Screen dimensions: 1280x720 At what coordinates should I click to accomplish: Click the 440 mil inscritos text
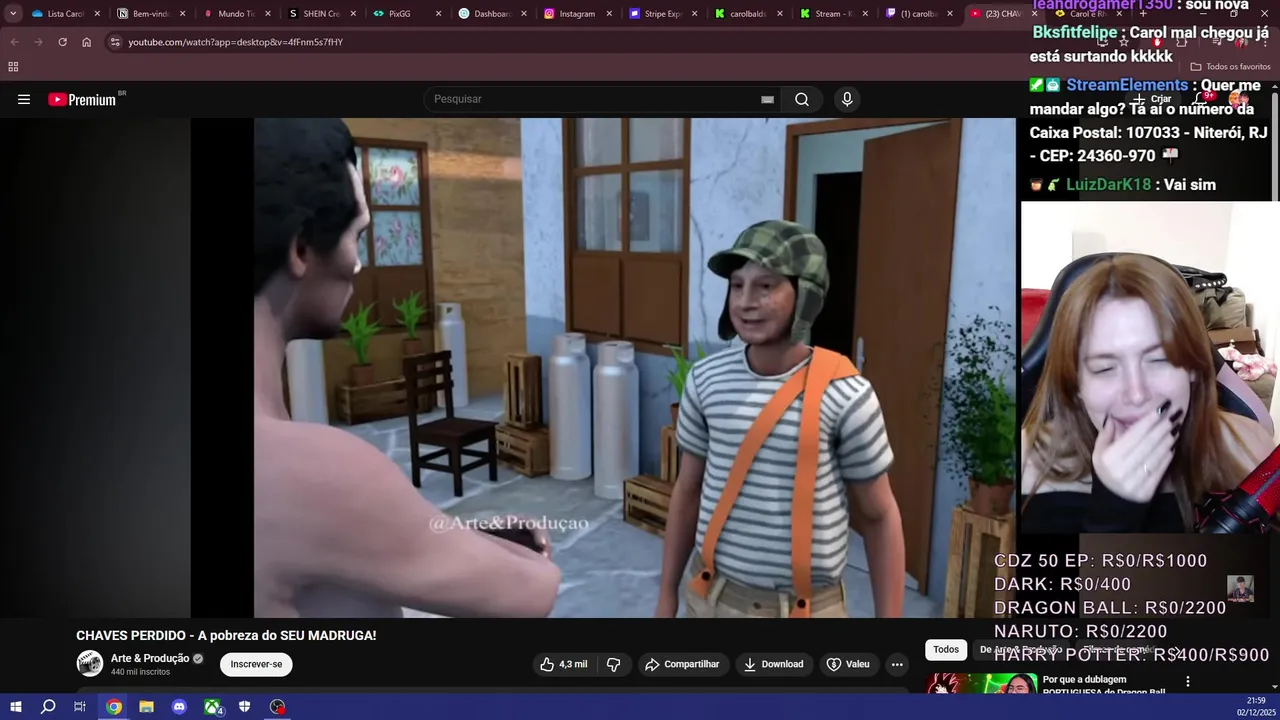coord(140,672)
